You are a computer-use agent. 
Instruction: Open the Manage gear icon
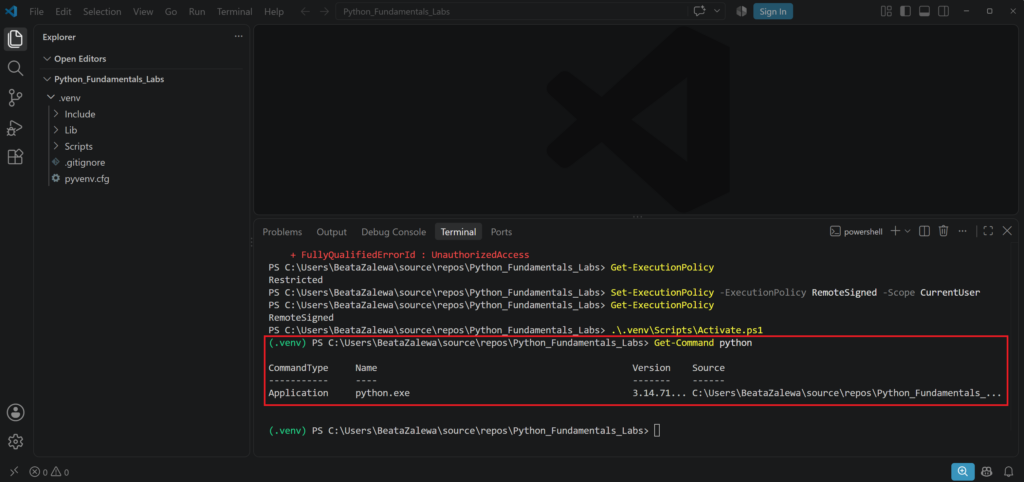pos(15,442)
